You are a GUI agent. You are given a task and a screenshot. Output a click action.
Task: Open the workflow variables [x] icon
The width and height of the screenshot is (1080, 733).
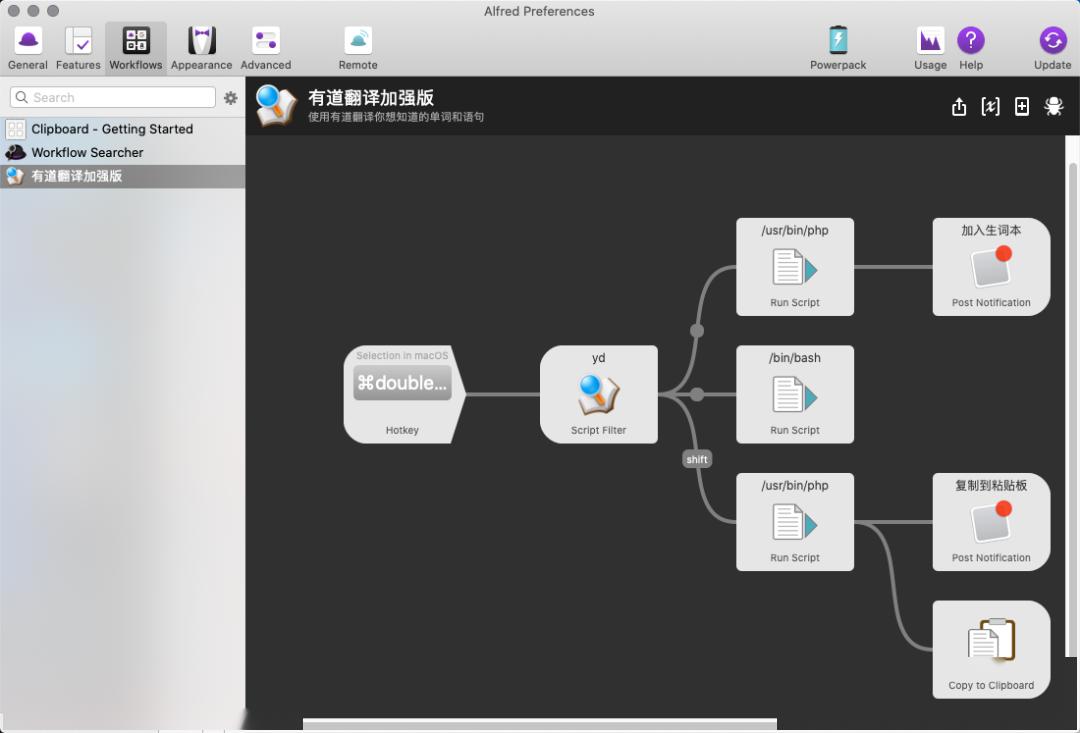[x=990, y=107]
